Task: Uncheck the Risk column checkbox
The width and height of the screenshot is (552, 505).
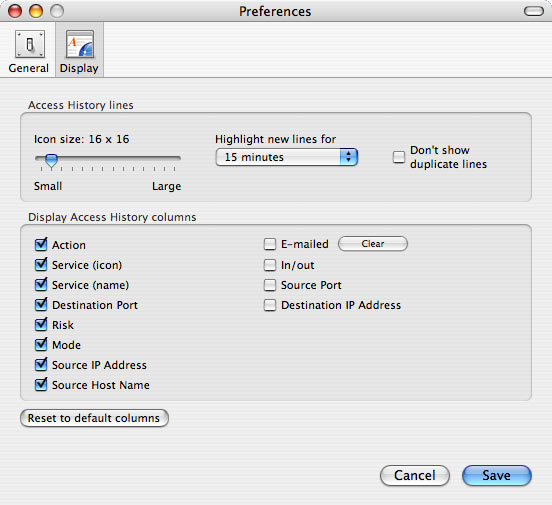Action: pyautogui.click(x=41, y=324)
